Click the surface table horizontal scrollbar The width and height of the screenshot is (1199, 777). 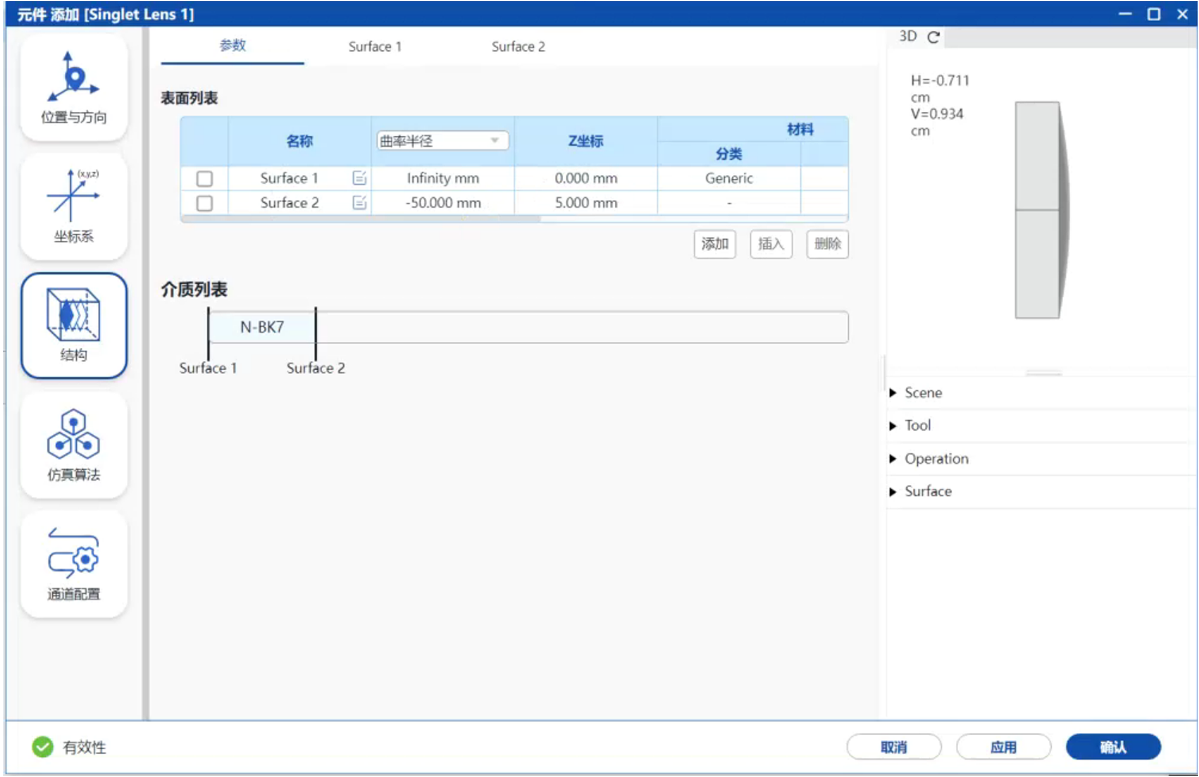360,218
